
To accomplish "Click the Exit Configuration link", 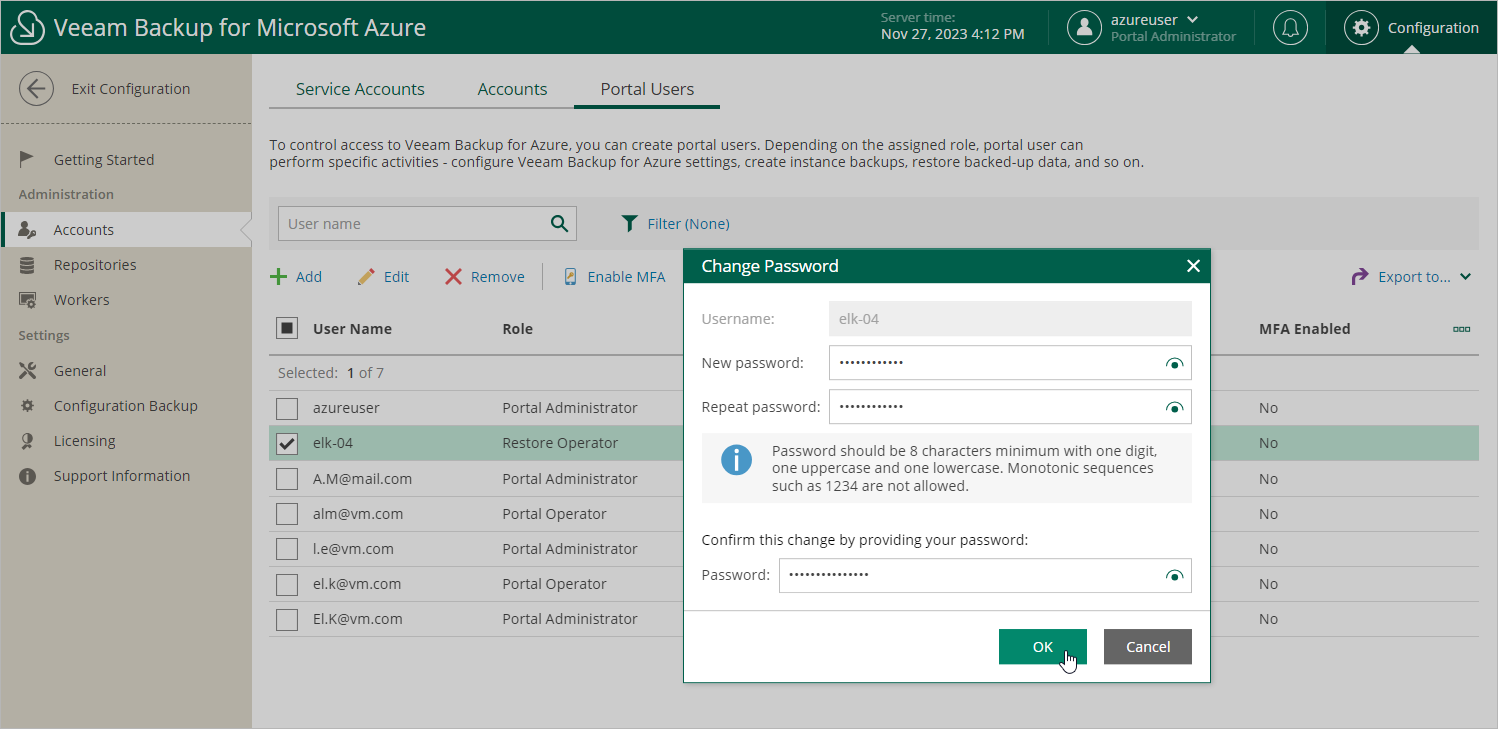I will [x=131, y=89].
